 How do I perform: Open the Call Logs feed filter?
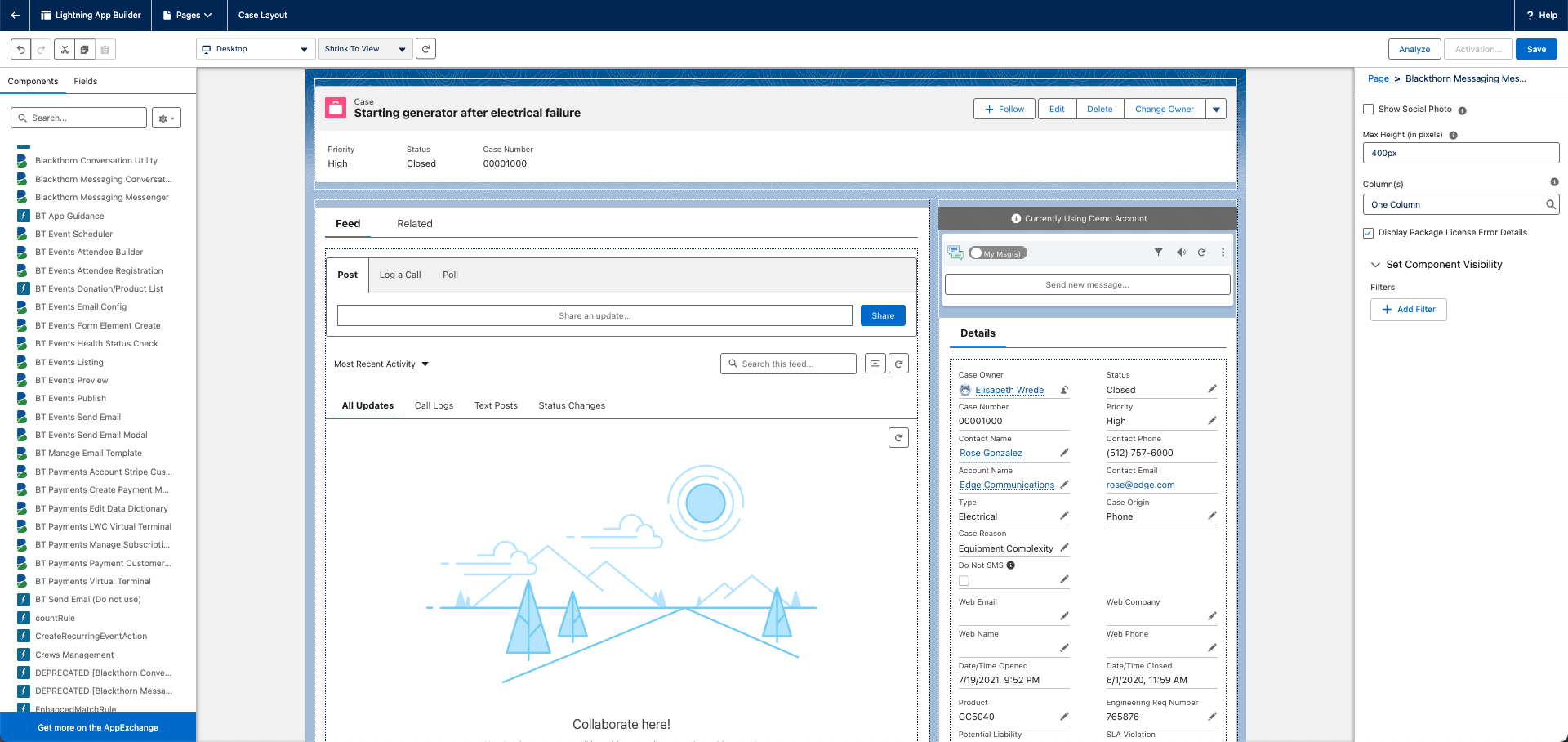point(434,405)
